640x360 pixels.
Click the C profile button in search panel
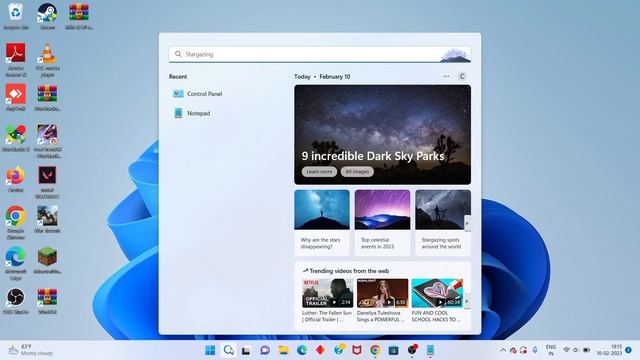[x=462, y=76]
